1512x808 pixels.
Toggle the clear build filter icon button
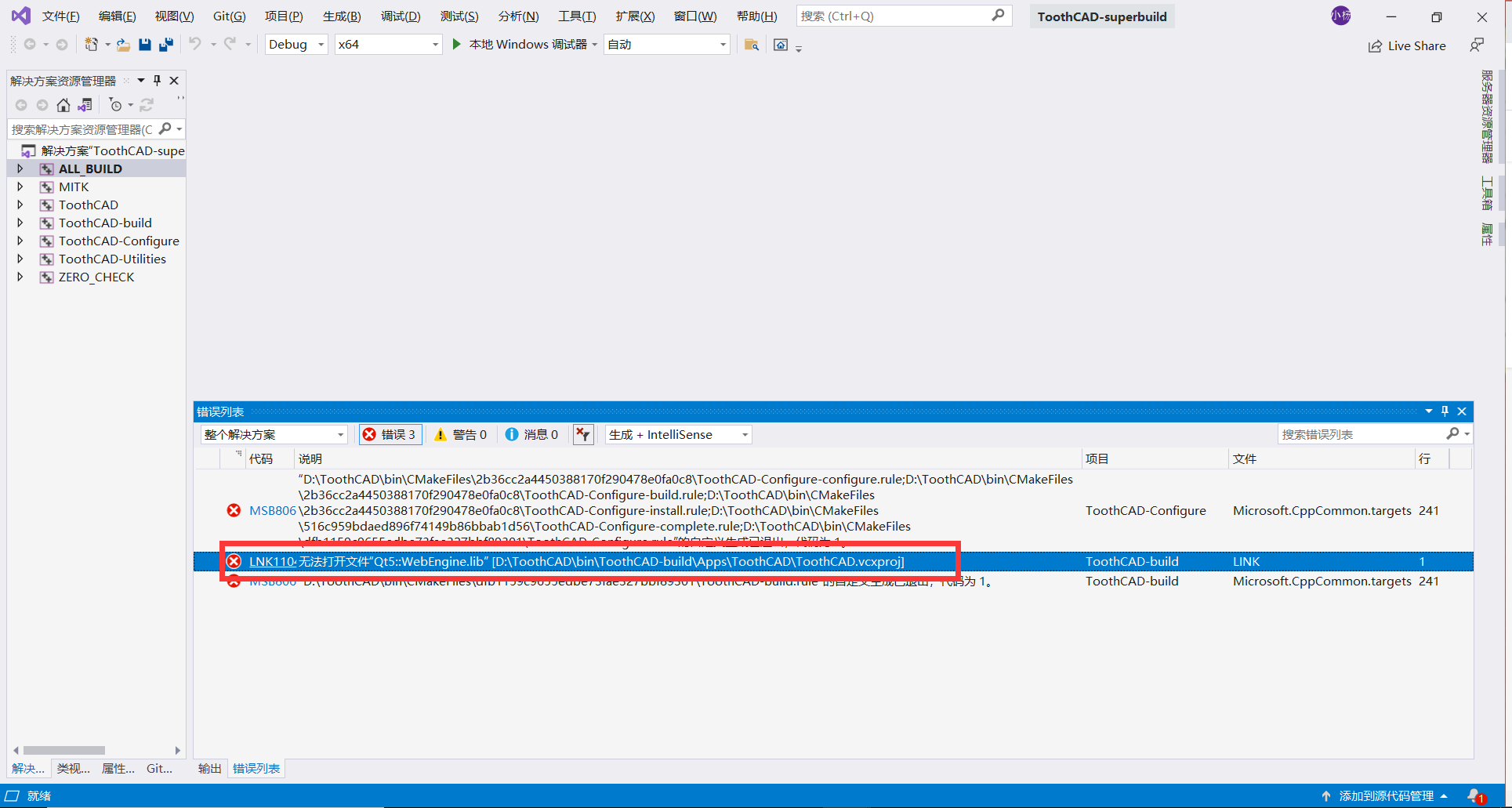tap(583, 434)
